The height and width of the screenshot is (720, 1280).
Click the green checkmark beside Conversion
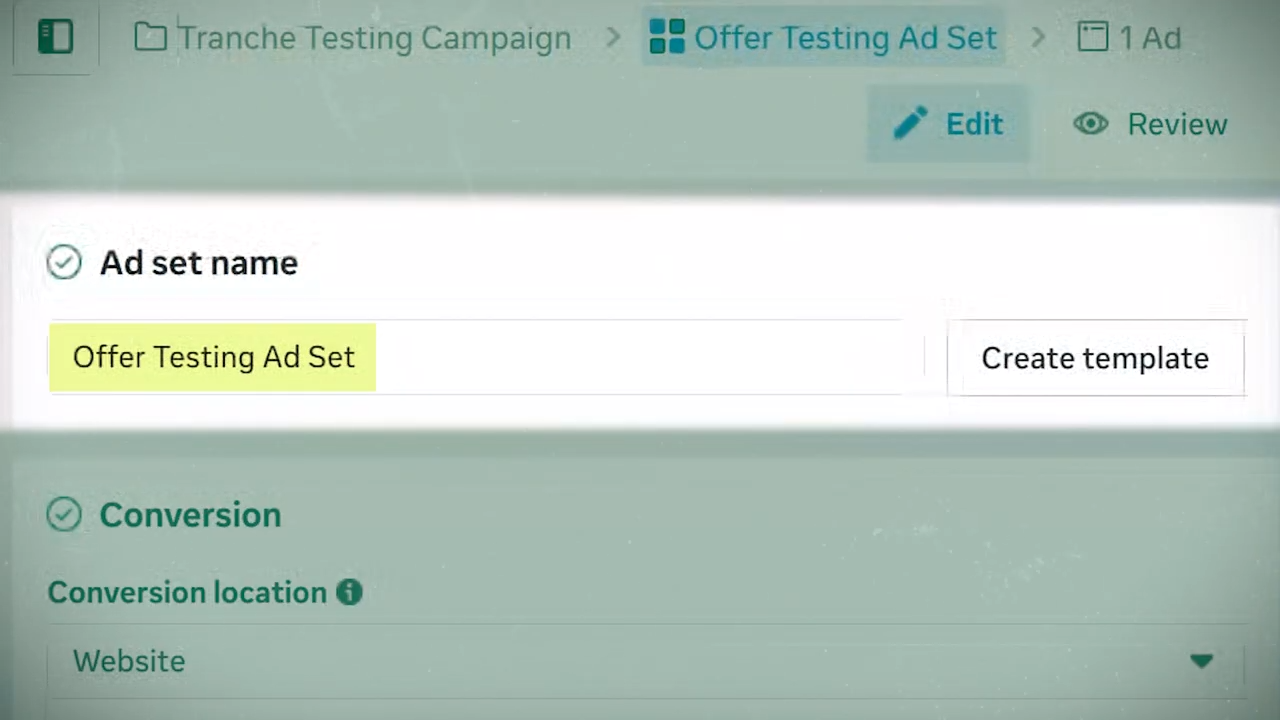point(63,514)
